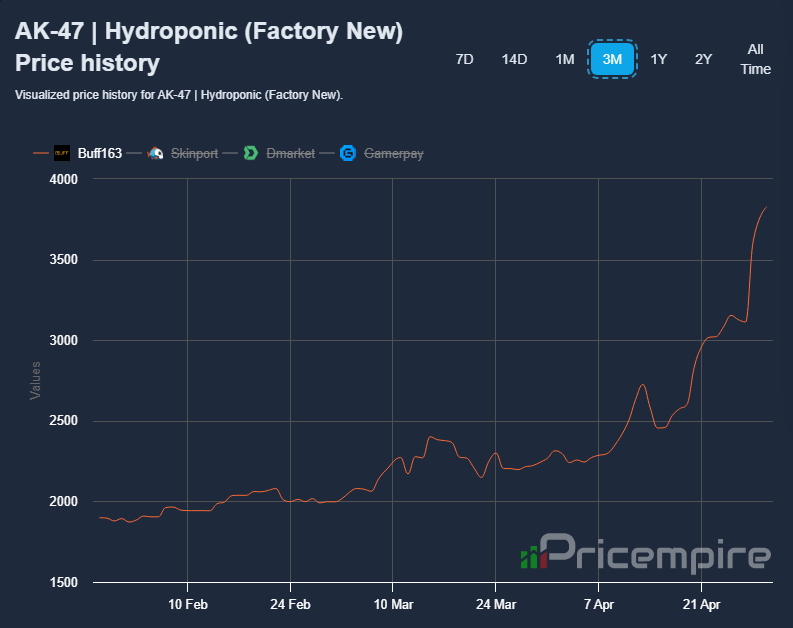Screen dimensions: 793x628
Task: Click the 3500 y-axis value
Action: point(64,259)
